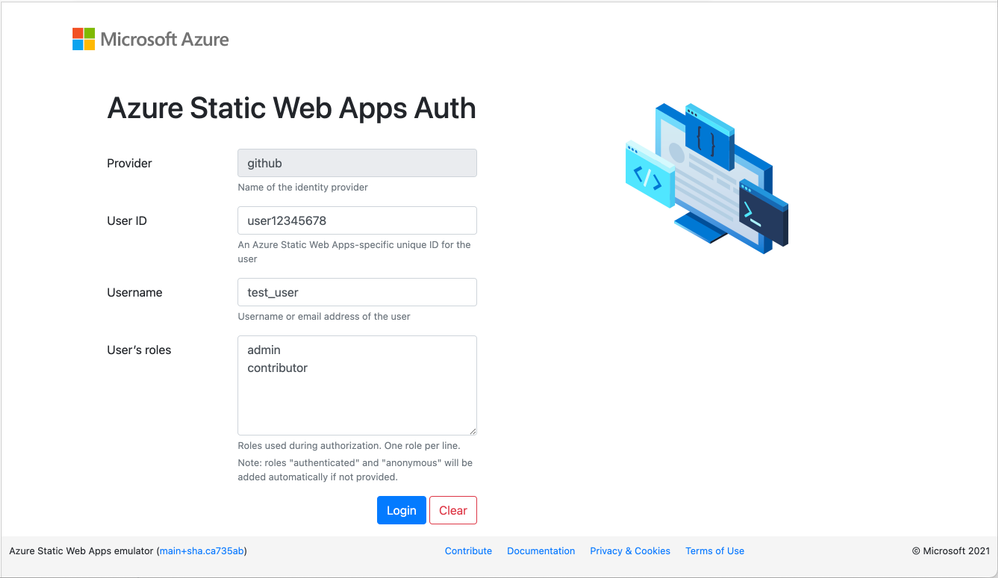Click into the User ID input field

point(357,220)
